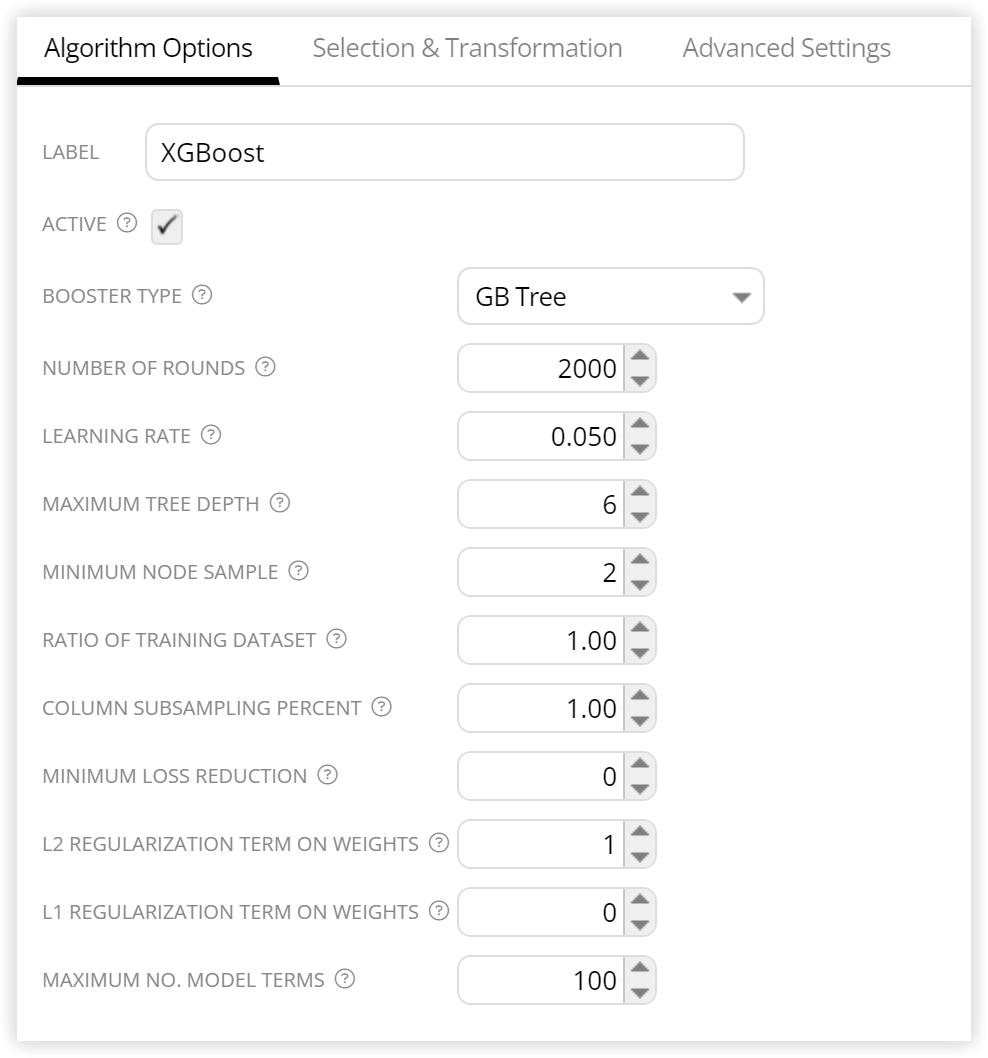Increase NUMBER OF ROUNDS with up arrow
This screenshot has width=988, height=1058.
pyautogui.click(x=640, y=356)
